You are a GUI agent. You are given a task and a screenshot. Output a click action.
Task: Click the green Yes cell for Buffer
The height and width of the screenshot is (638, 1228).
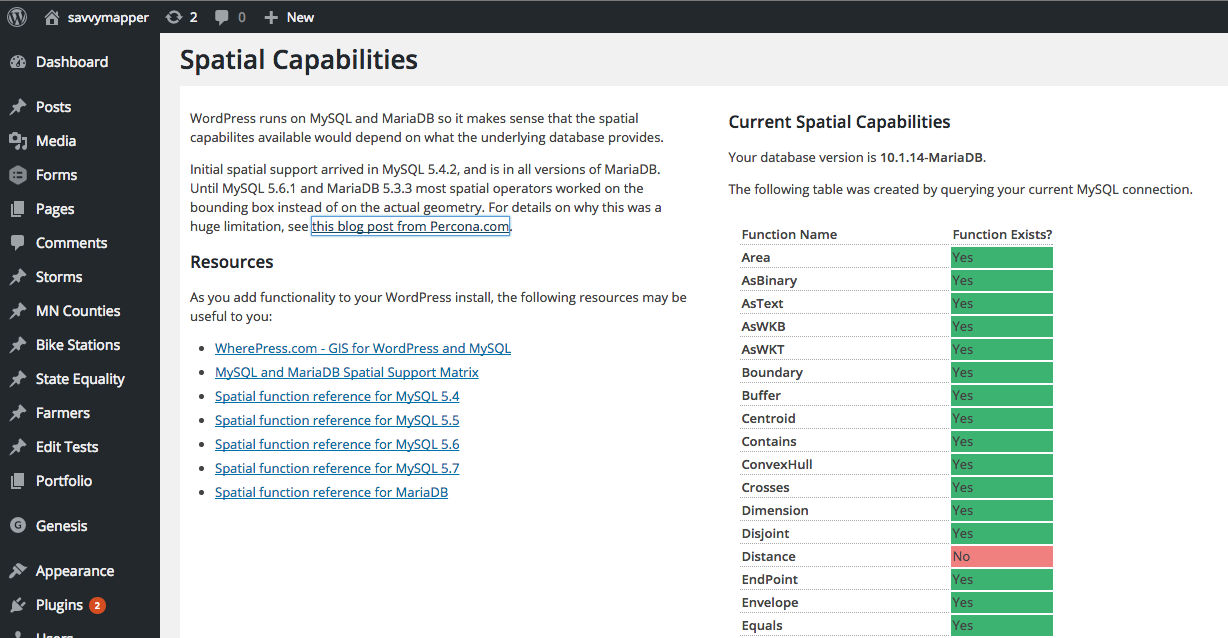click(x=1002, y=395)
